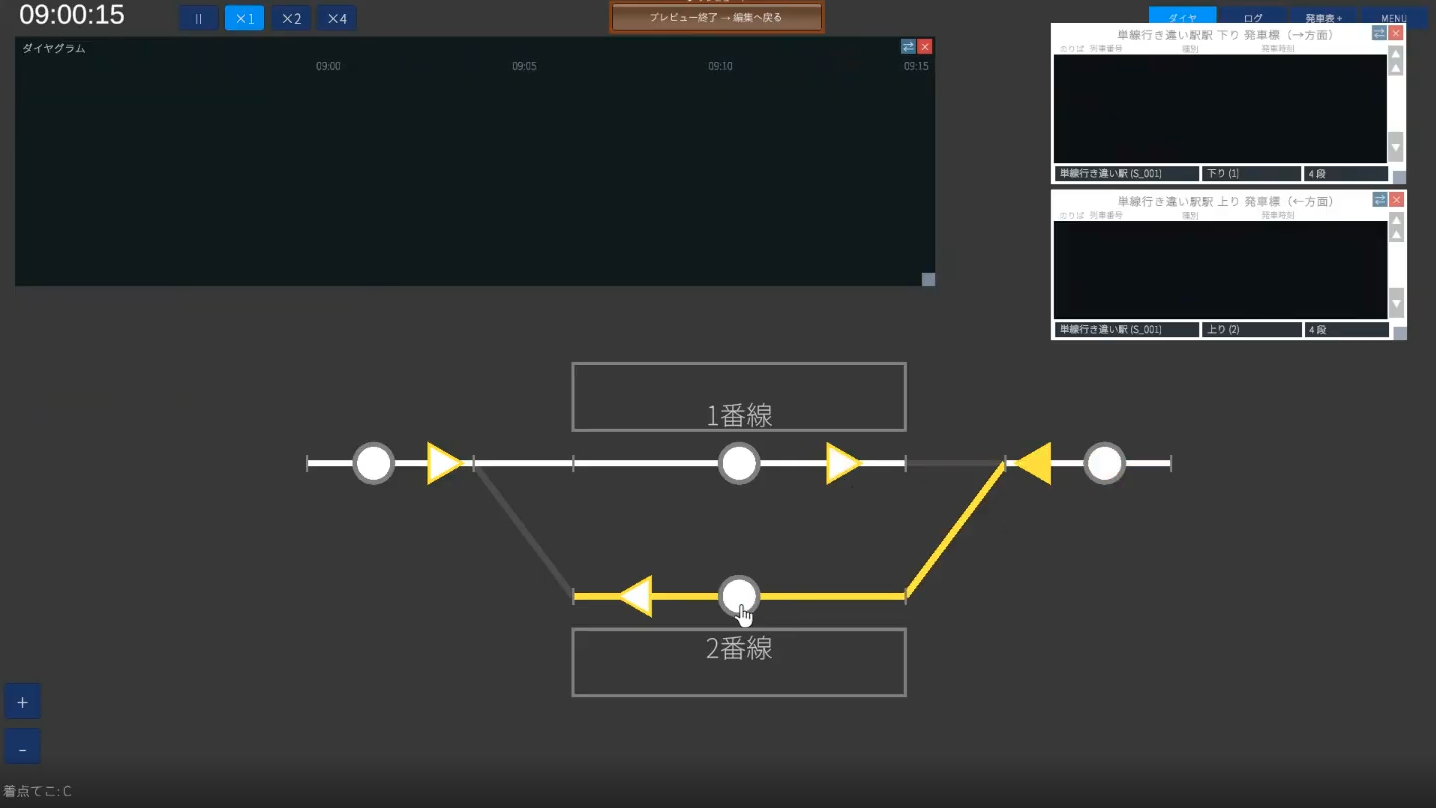
Task: Open the ログ tab
Action: tap(1253, 17)
